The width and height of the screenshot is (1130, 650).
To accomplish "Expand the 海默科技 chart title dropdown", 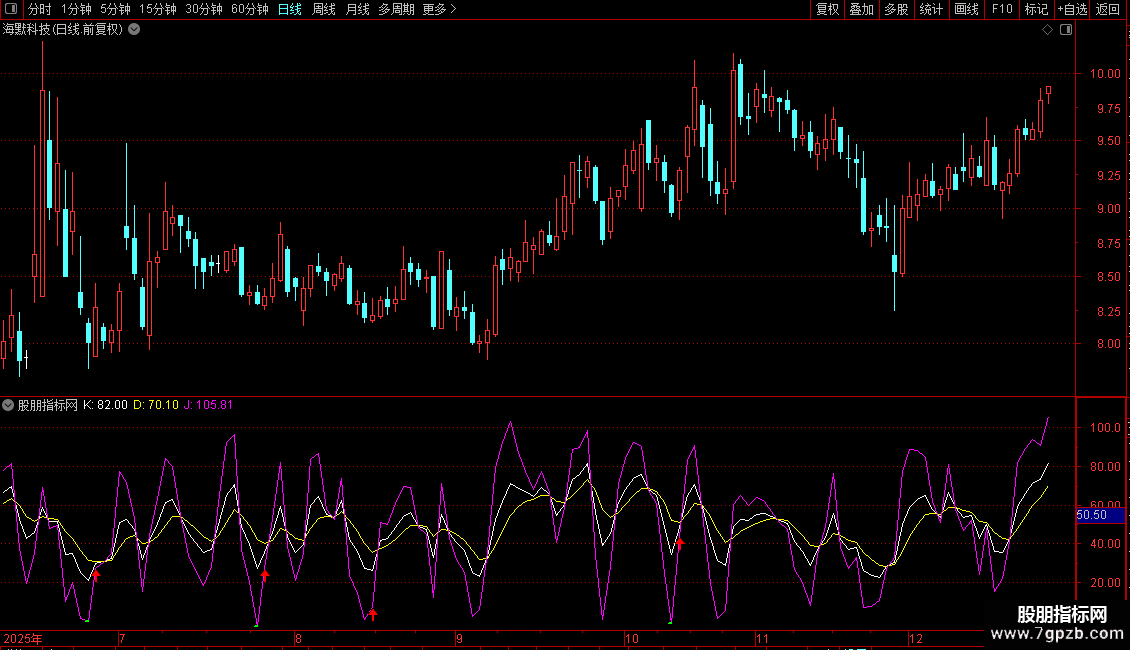I will point(134,29).
